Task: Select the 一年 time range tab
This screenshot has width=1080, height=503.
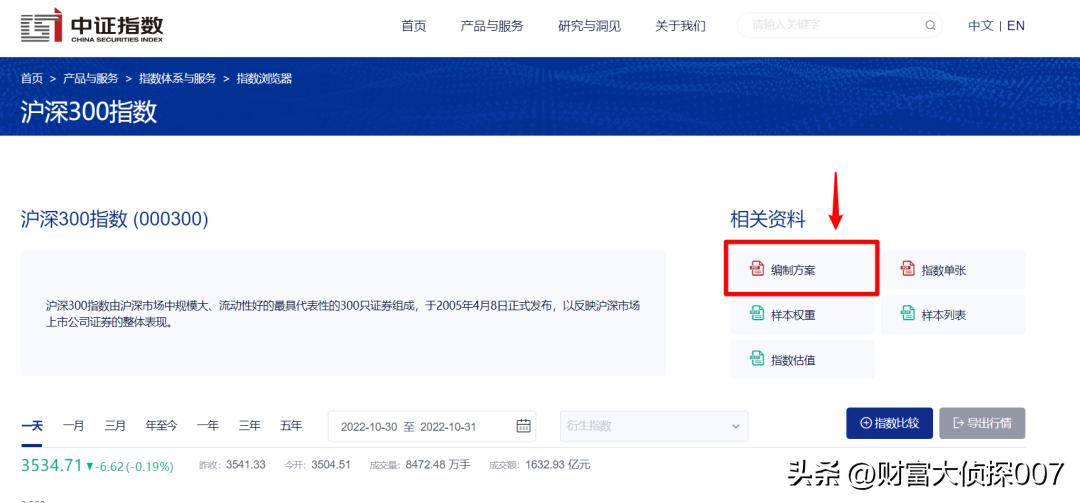Action: coord(207,426)
